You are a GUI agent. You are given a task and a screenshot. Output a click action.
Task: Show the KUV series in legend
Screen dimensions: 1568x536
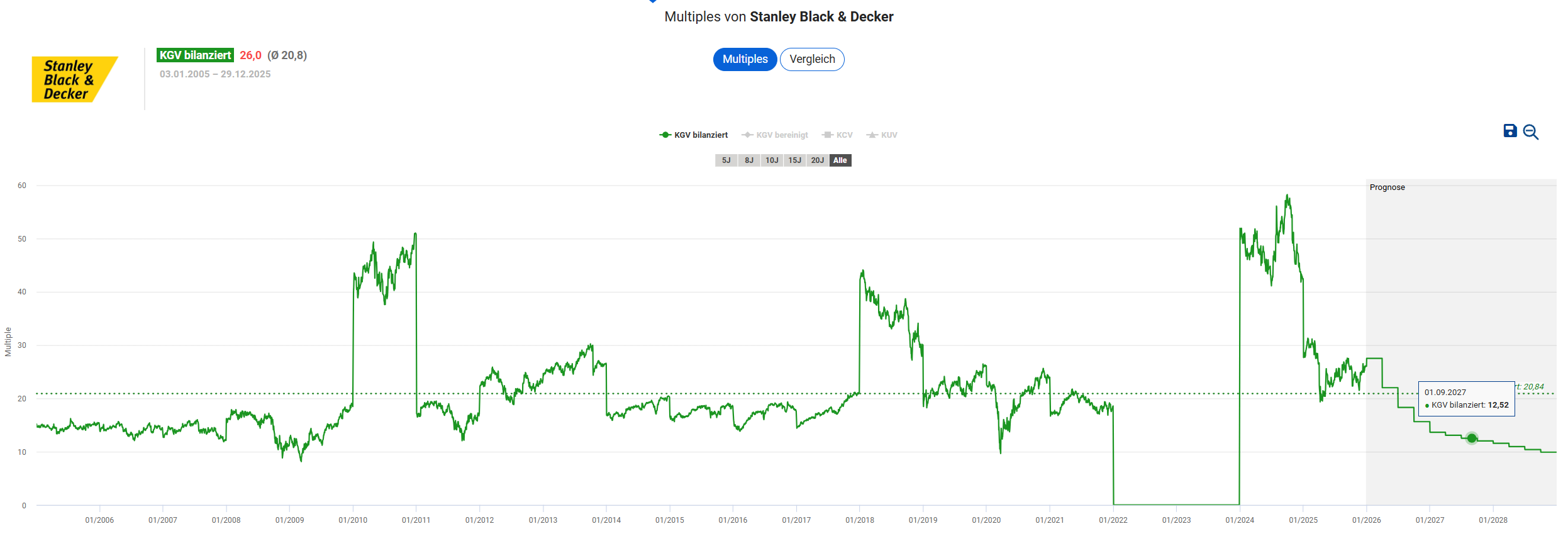point(882,135)
